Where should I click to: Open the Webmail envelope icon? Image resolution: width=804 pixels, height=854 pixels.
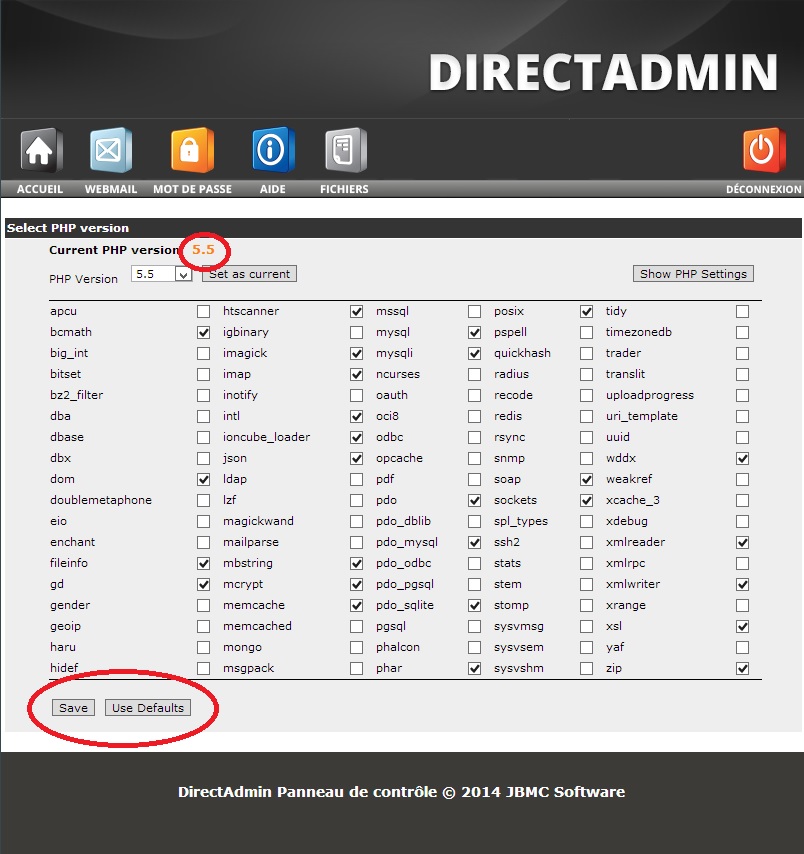pos(111,150)
